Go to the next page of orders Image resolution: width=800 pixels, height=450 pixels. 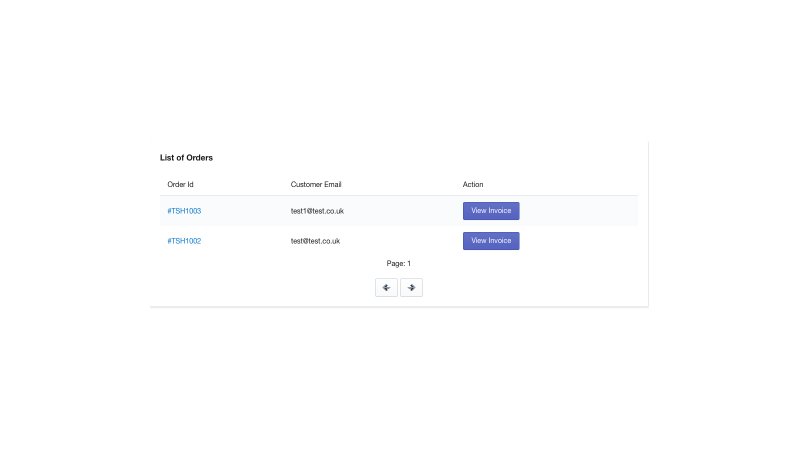pyautogui.click(x=411, y=288)
